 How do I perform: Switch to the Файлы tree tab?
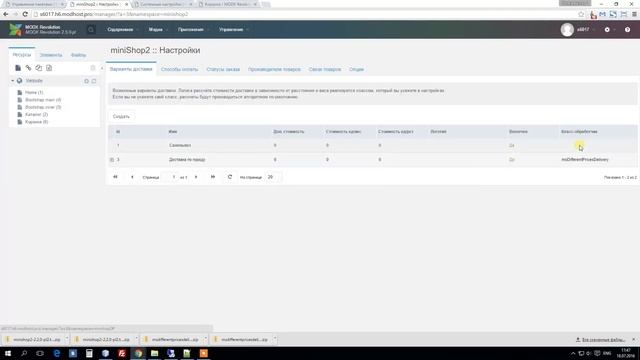tap(78, 55)
